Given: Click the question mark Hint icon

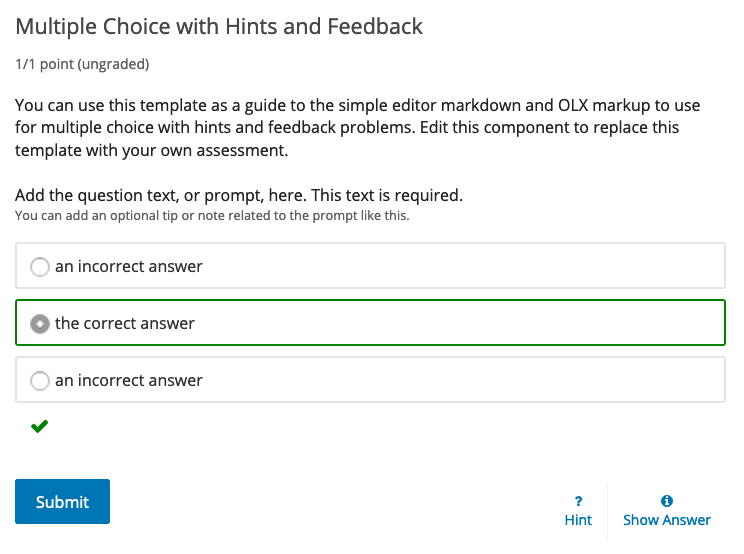Looking at the screenshot, I should pos(578,501).
